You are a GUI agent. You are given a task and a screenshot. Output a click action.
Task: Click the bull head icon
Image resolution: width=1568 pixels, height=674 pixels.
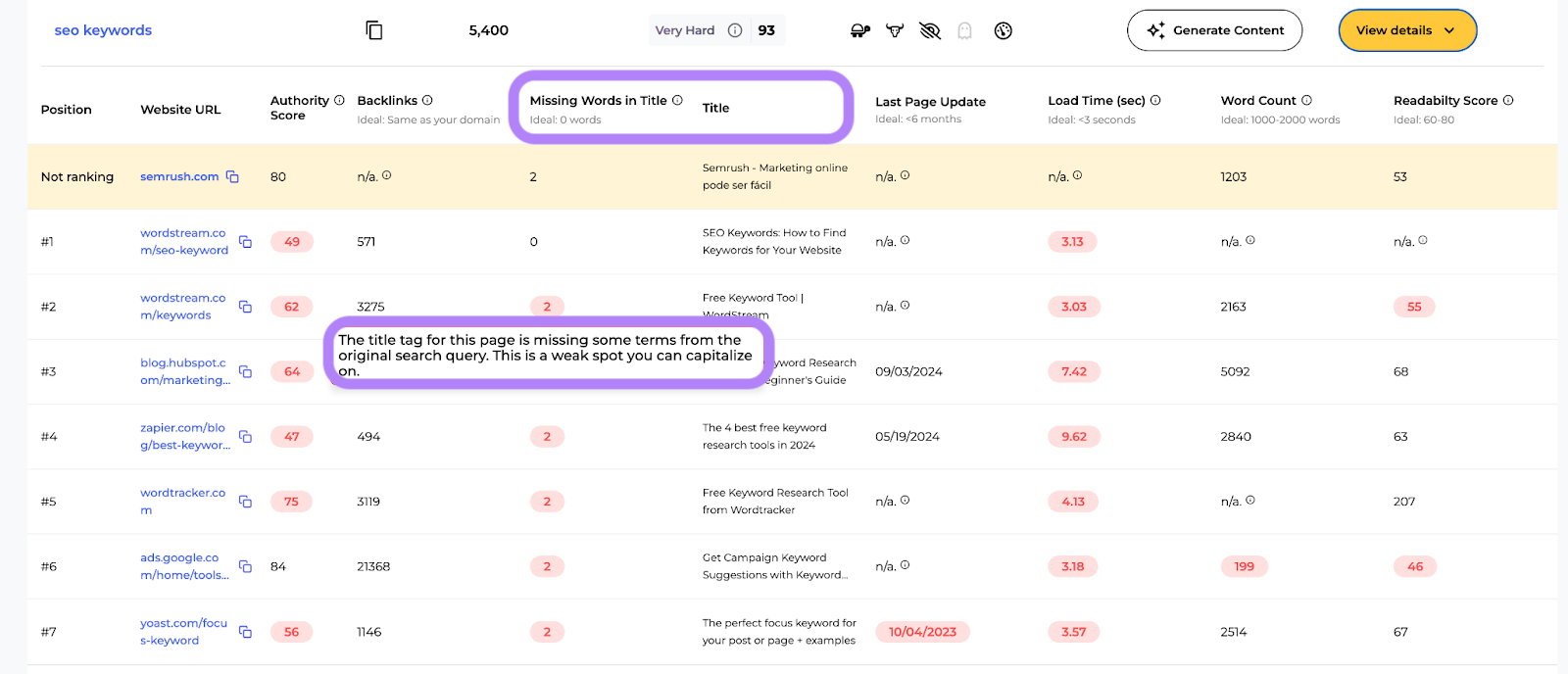pyautogui.click(x=895, y=30)
